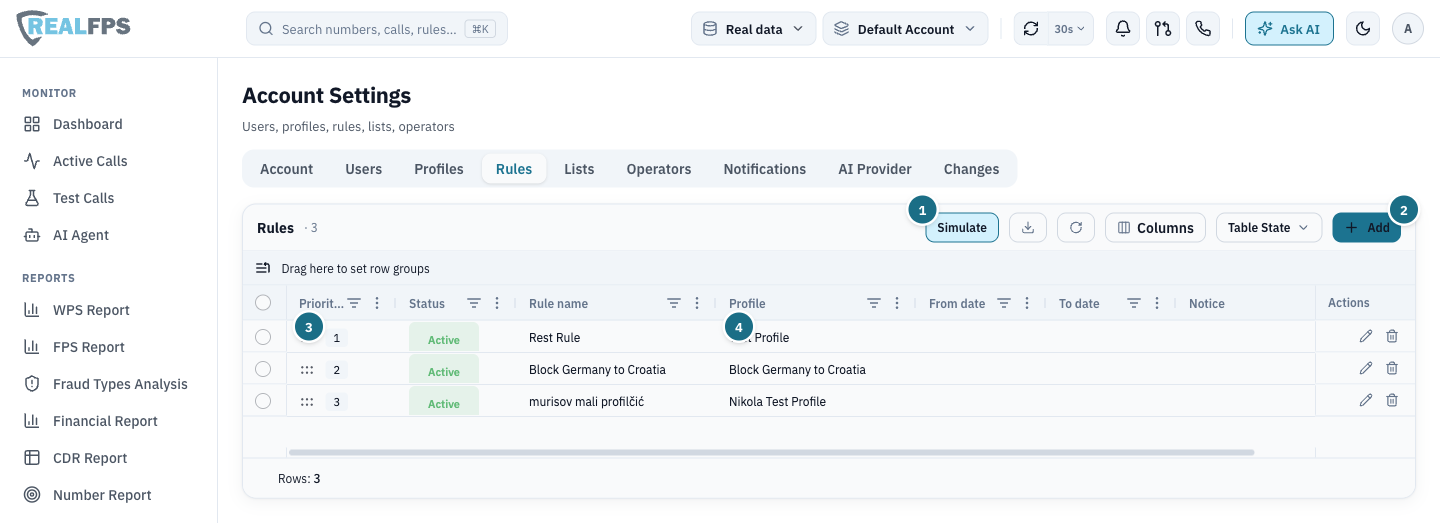Select Block Germany to Croatia checkbox

[x=263, y=369]
